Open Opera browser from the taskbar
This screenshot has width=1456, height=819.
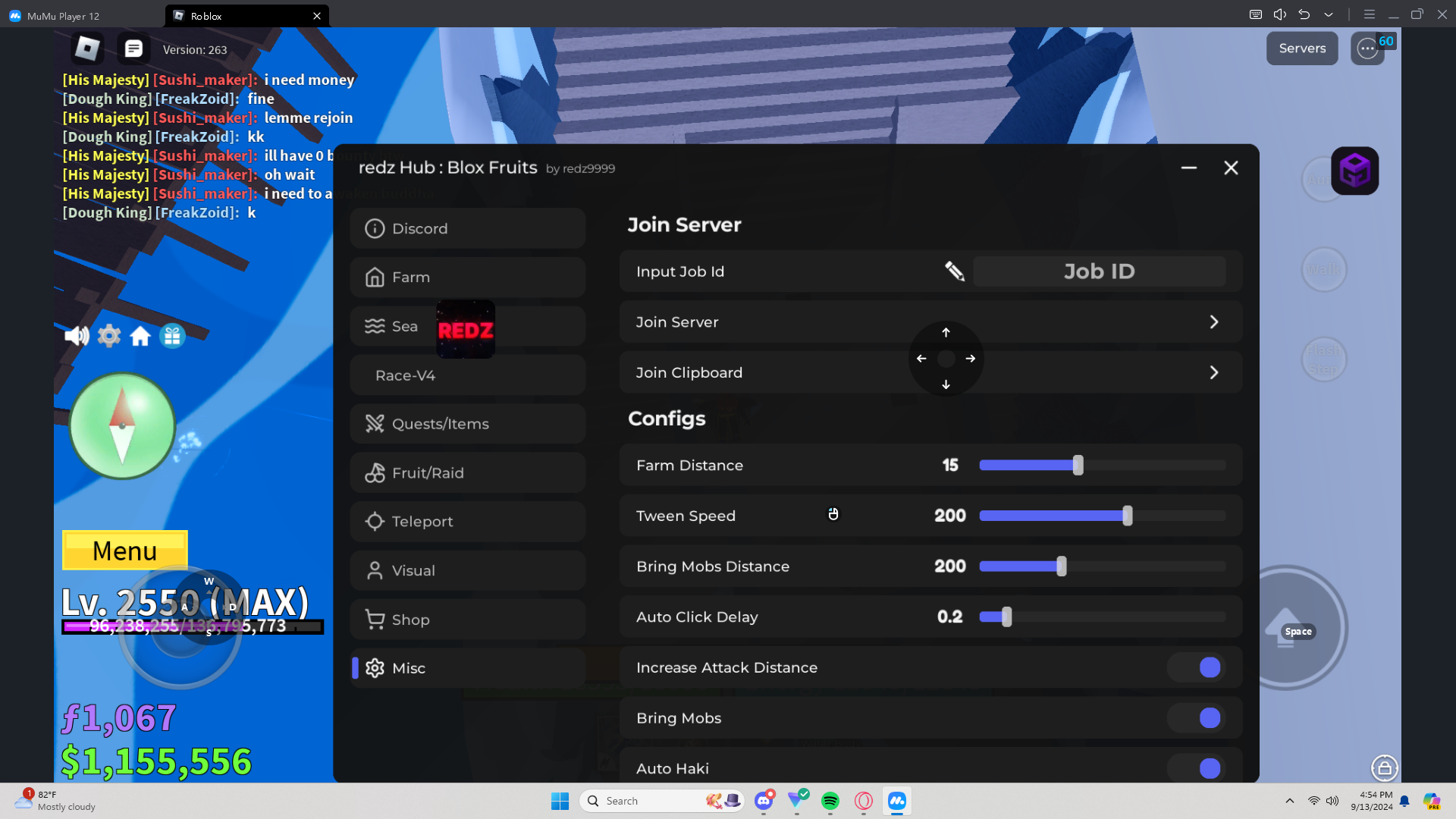(x=864, y=801)
